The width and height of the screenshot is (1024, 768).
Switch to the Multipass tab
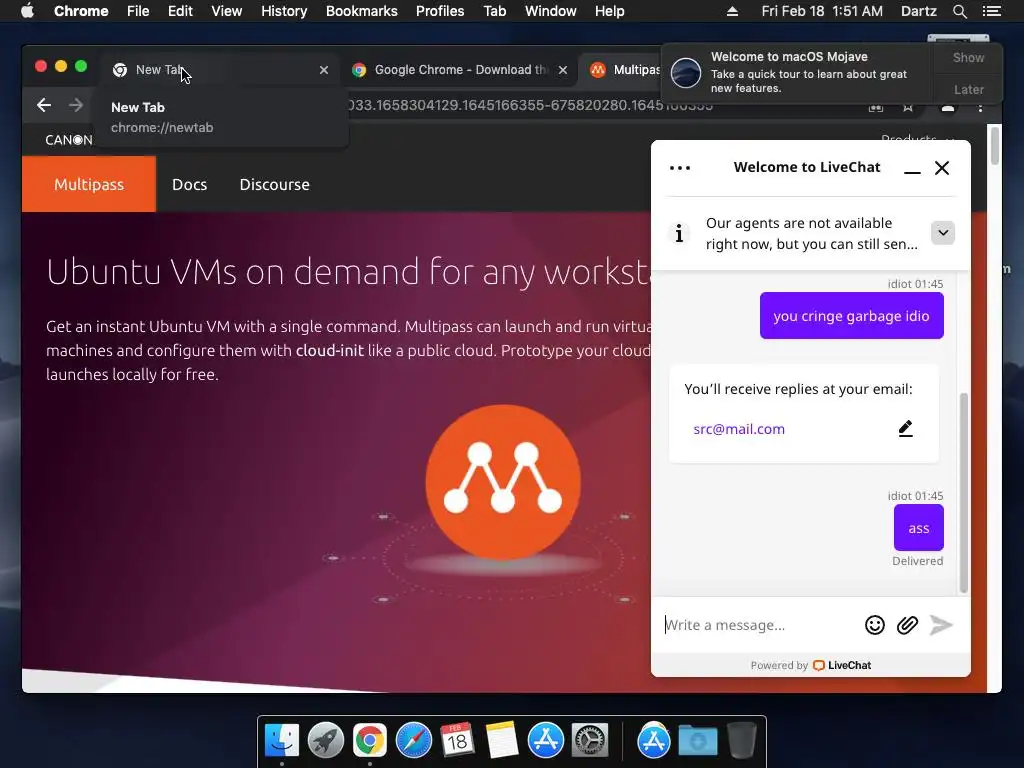pos(624,70)
